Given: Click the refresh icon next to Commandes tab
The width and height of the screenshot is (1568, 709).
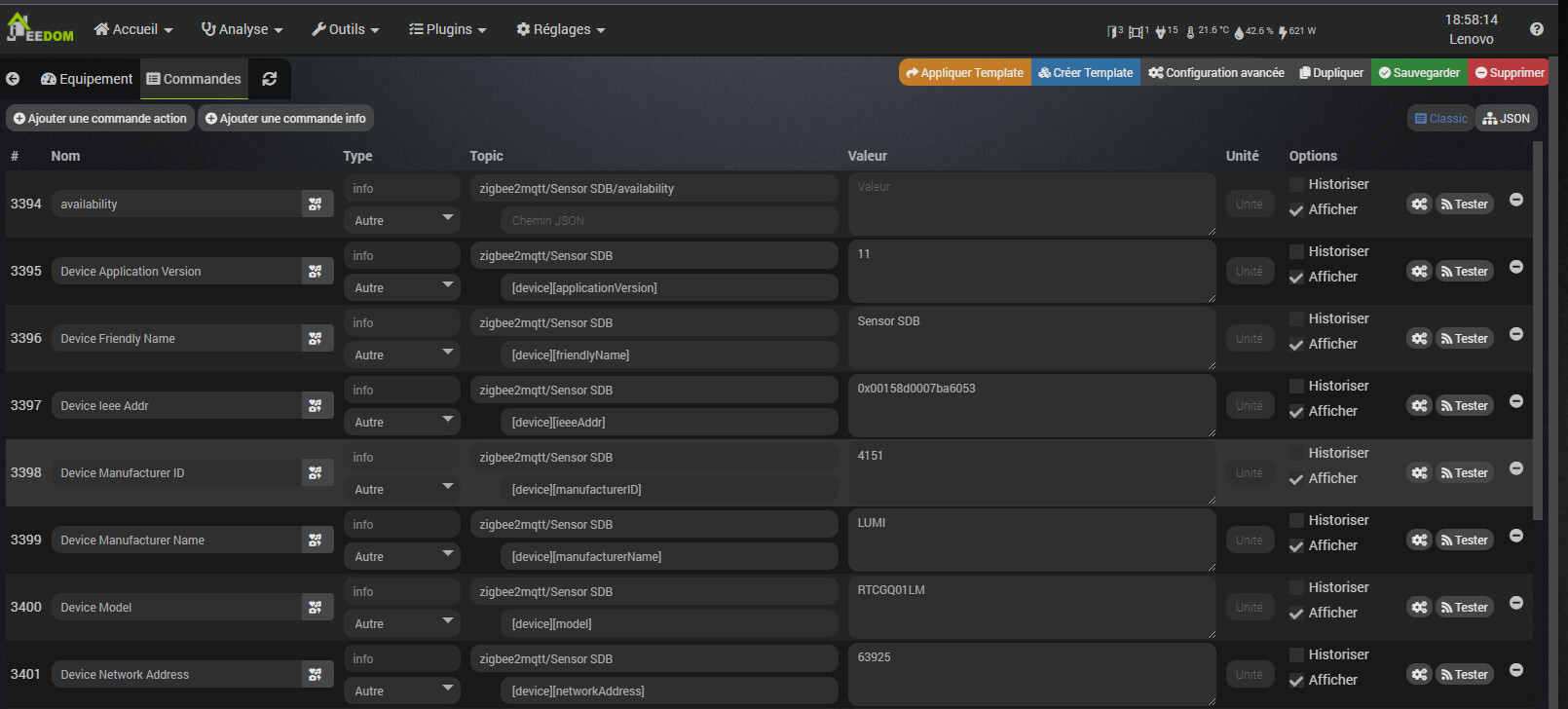Looking at the screenshot, I should [270, 79].
